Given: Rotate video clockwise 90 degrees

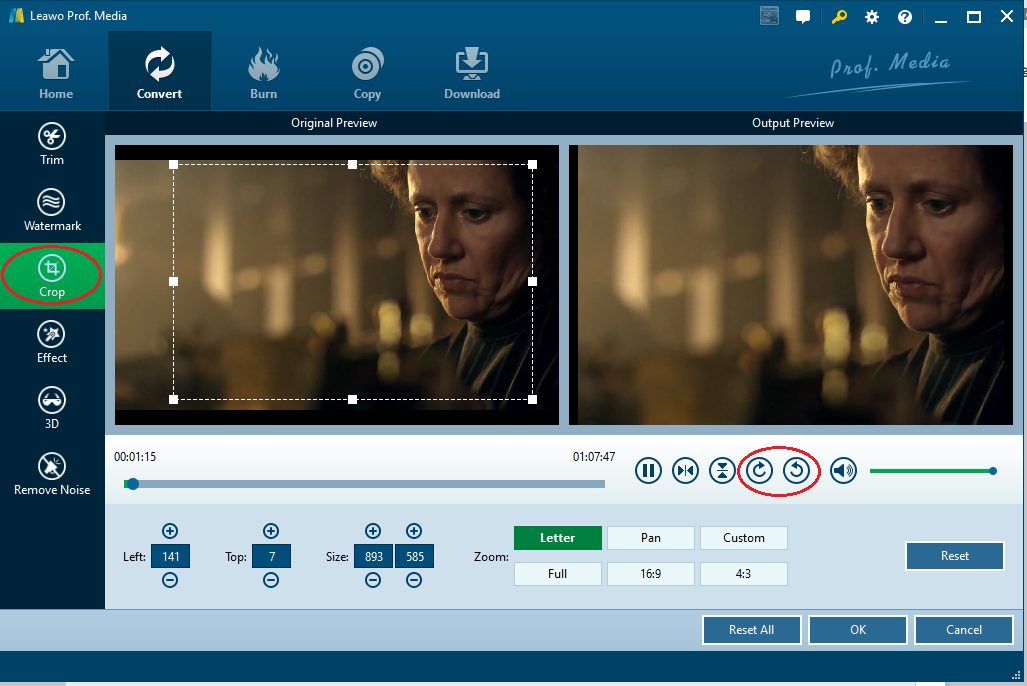Looking at the screenshot, I should [760, 470].
